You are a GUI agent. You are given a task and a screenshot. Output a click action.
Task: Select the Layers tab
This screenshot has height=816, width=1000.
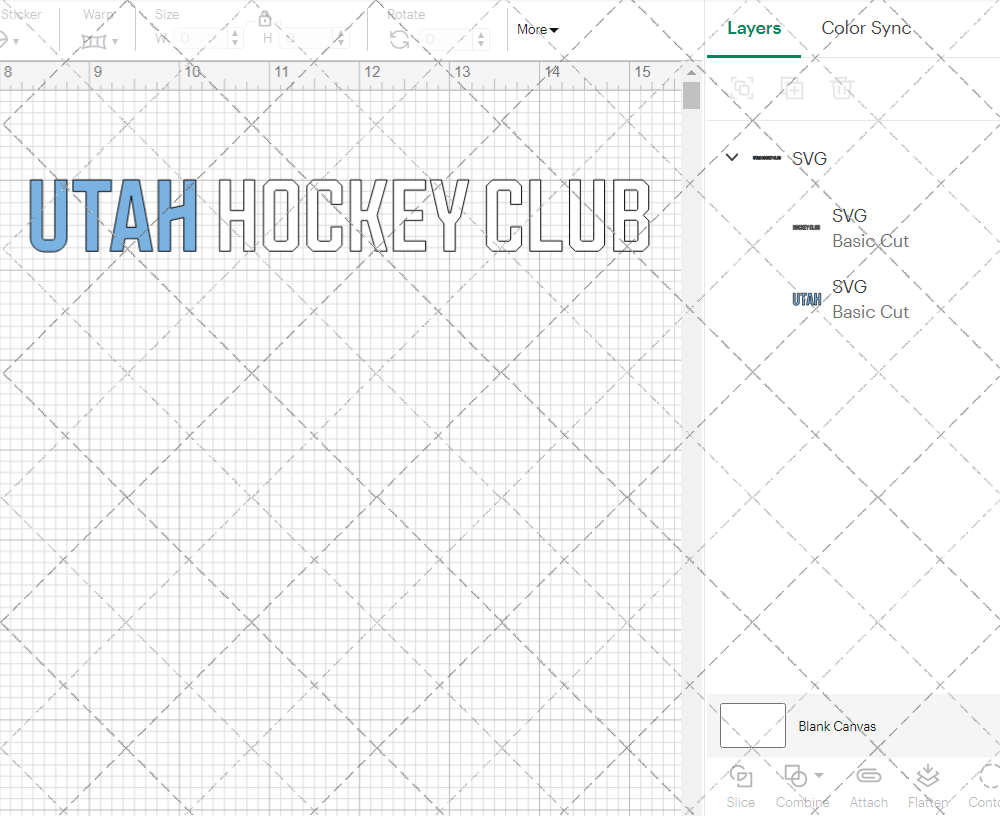click(x=754, y=28)
